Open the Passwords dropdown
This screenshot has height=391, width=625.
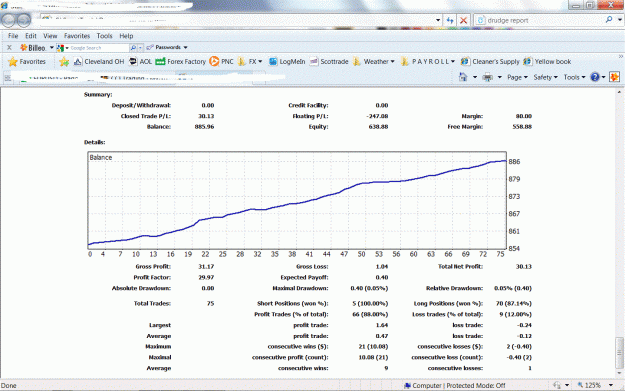coord(167,47)
